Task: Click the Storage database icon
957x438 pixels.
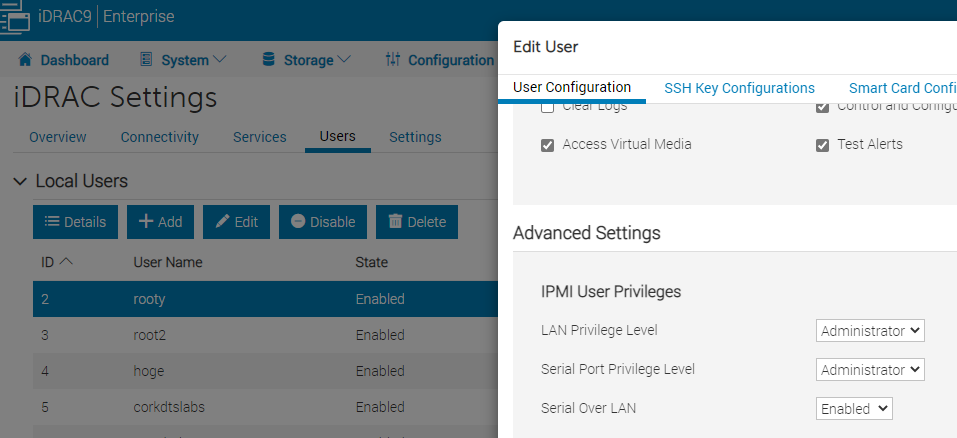Action: (x=268, y=60)
